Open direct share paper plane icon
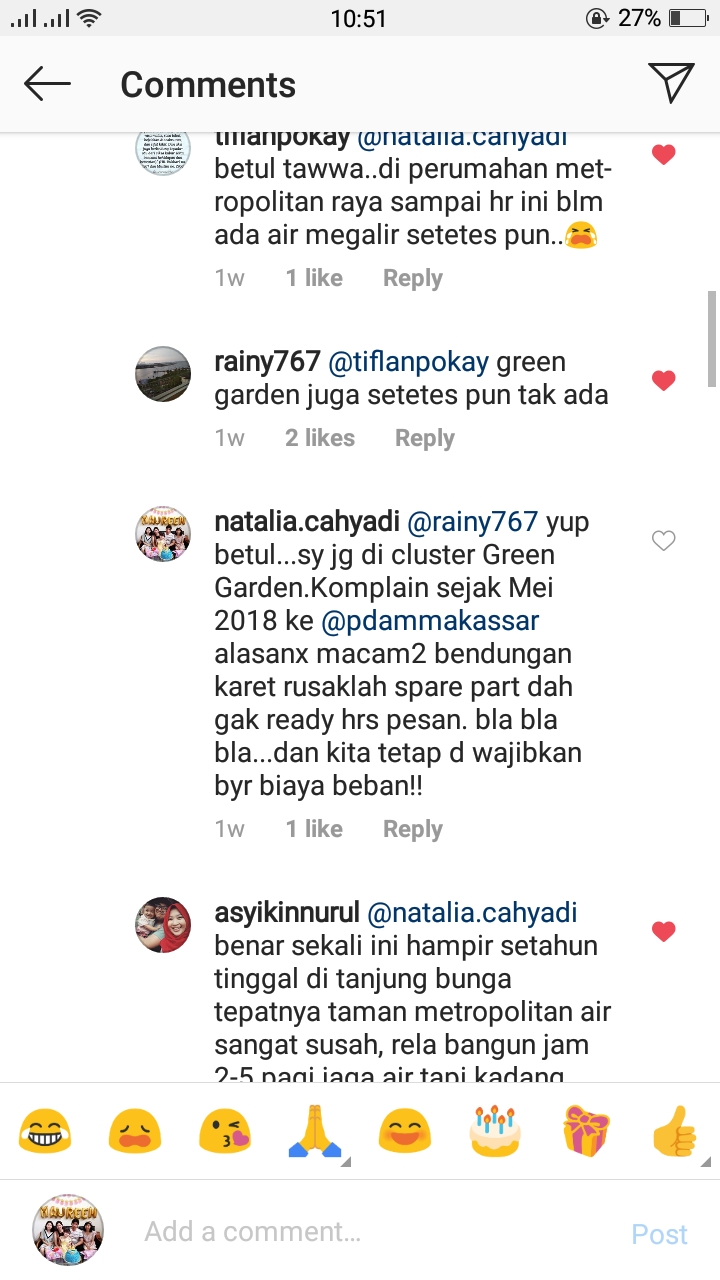 pyautogui.click(x=671, y=83)
